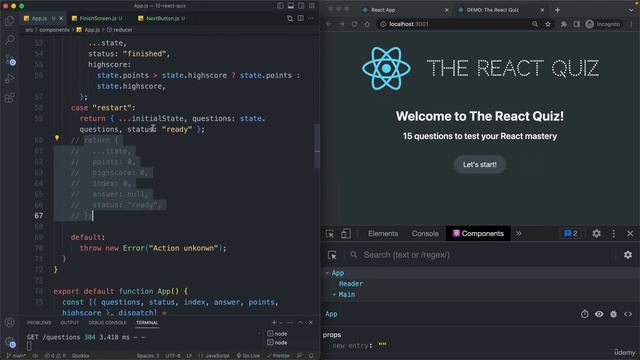Open the Manage gear in VS Code activity bar

click(x=10, y=342)
